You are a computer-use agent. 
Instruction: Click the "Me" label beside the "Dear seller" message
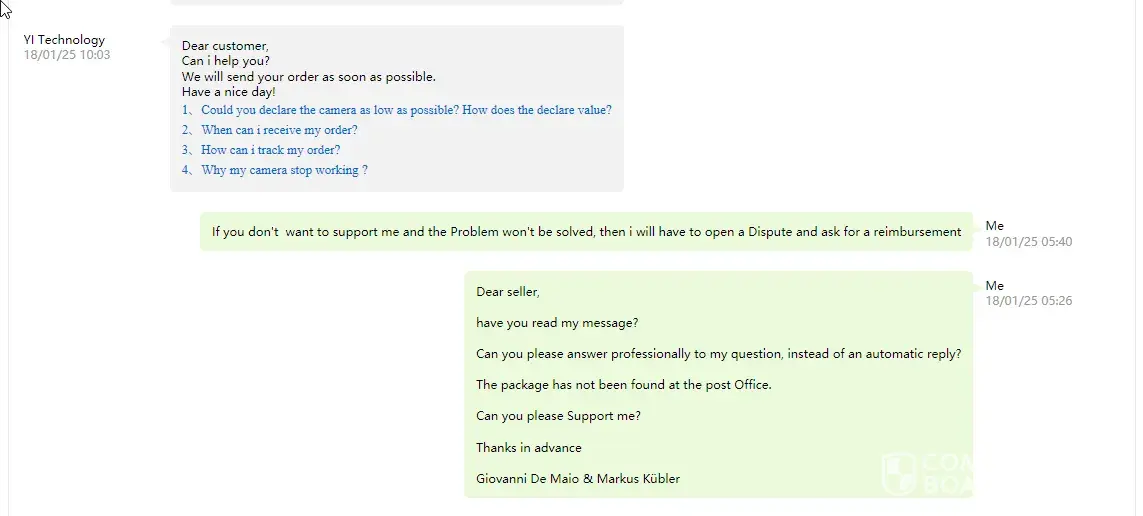pyautogui.click(x=994, y=286)
